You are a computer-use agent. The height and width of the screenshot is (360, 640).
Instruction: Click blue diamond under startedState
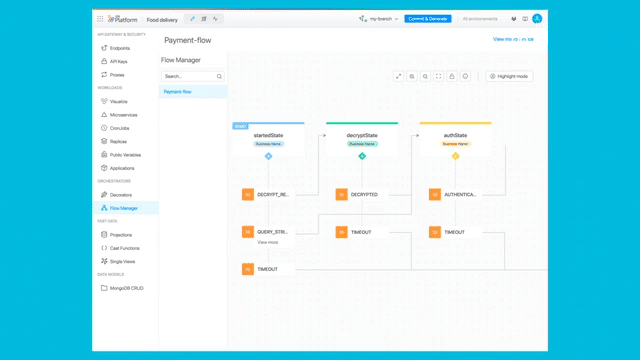point(269,156)
